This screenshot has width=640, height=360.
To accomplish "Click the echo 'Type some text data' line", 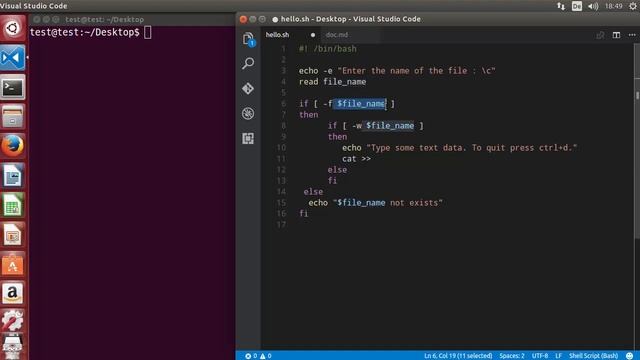I will click(460, 148).
